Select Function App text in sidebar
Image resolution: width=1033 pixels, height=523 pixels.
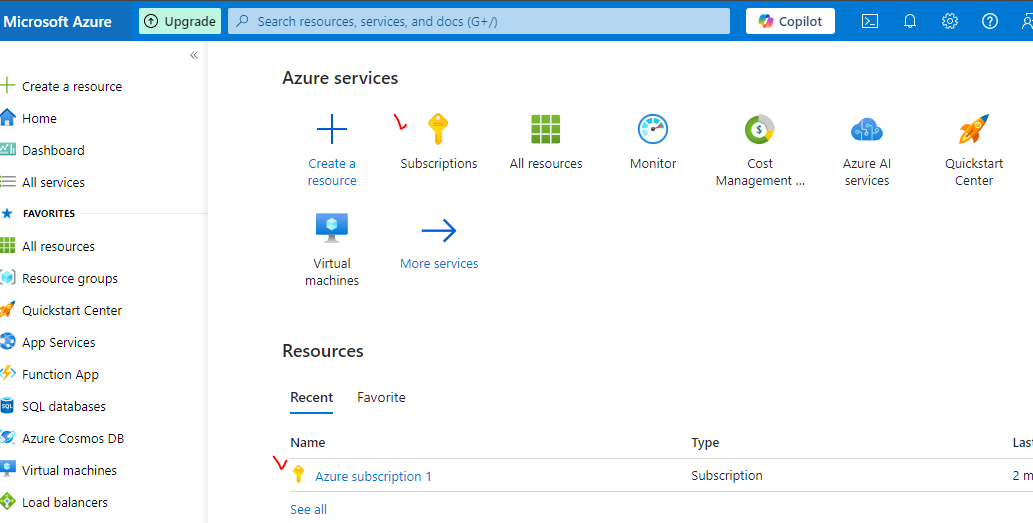[60, 374]
